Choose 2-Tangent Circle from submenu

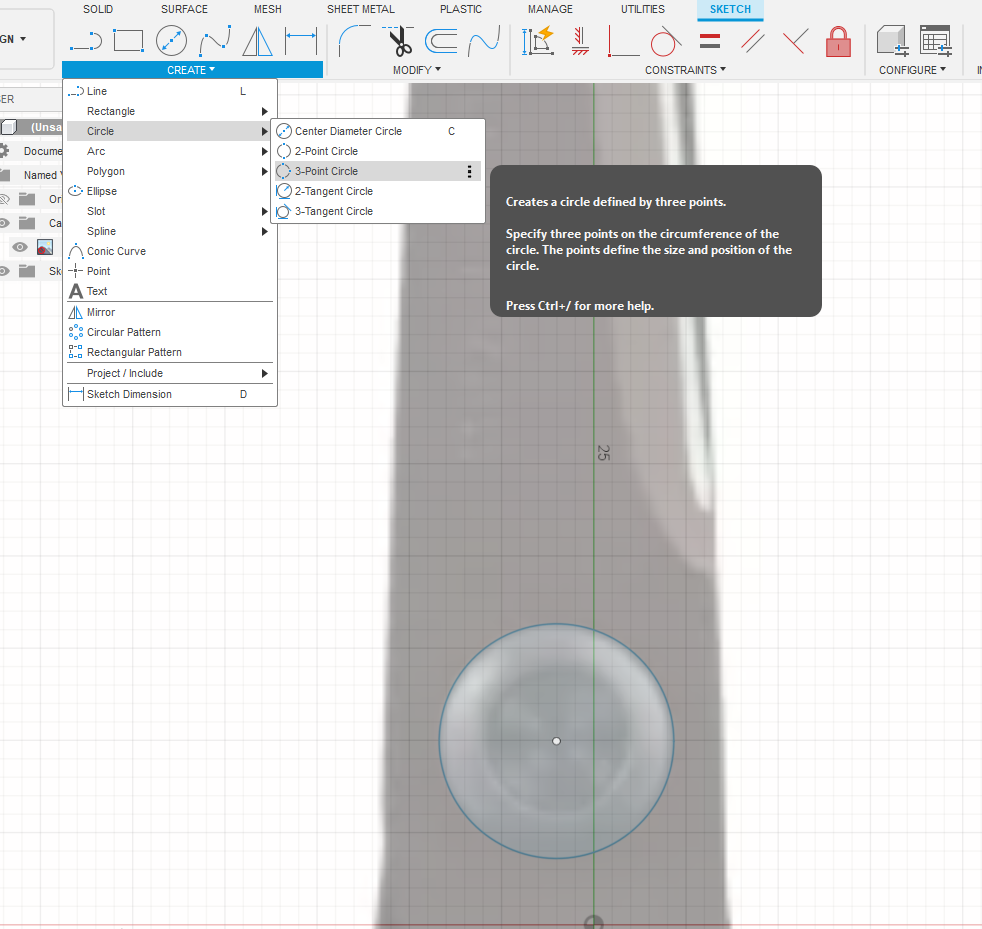(x=333, y=191)
